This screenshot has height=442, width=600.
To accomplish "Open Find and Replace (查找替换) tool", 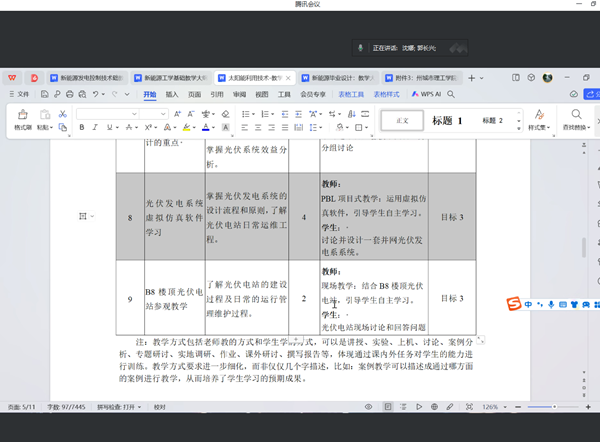I will click(x=576, y=119).
